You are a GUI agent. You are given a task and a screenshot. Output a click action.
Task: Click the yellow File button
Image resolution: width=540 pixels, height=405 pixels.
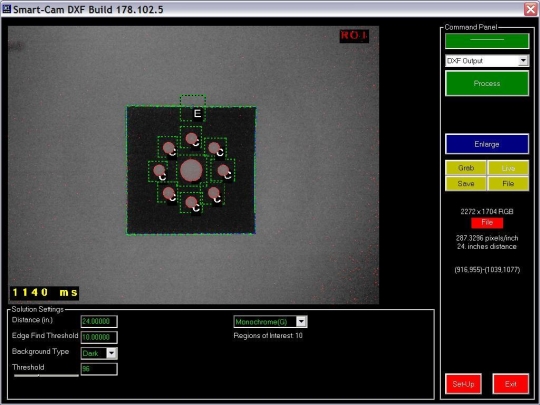click(508, 183)
